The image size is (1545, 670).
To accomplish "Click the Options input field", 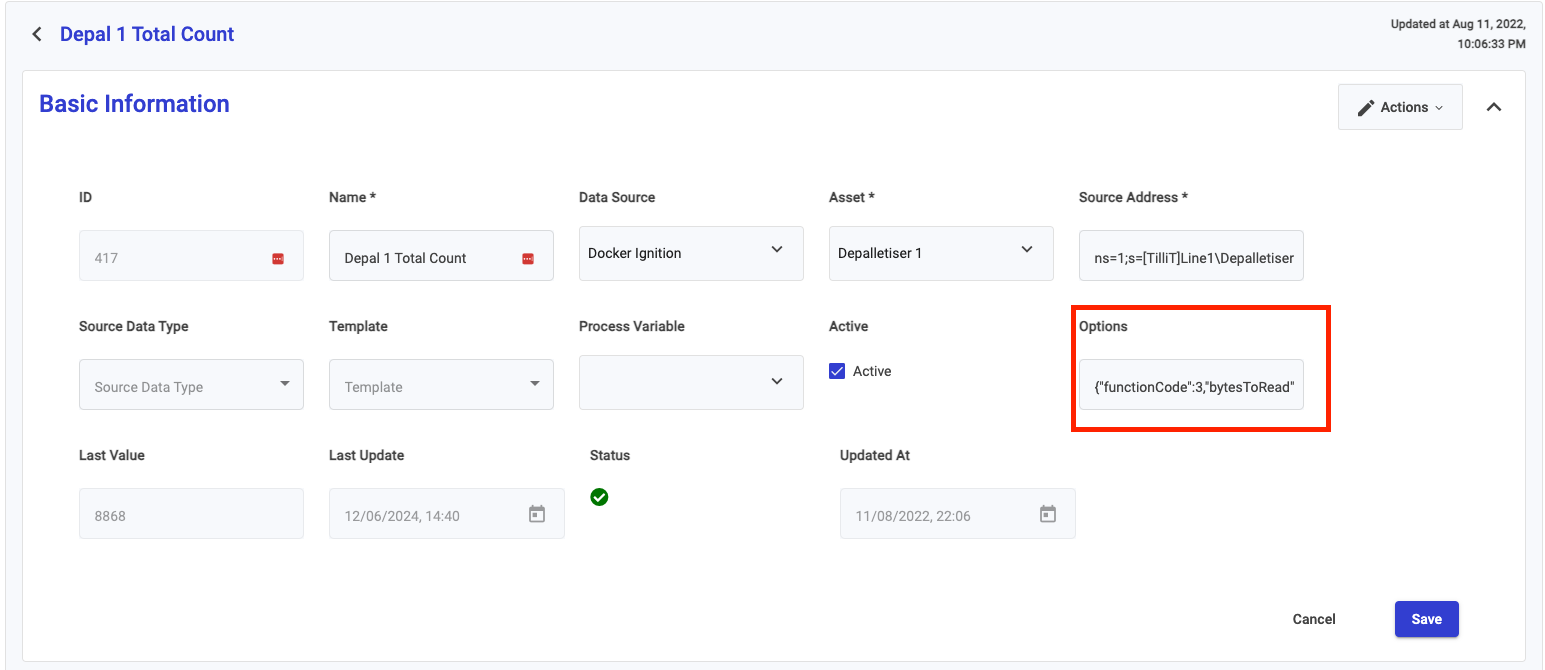I will [x=1191, y=386].
